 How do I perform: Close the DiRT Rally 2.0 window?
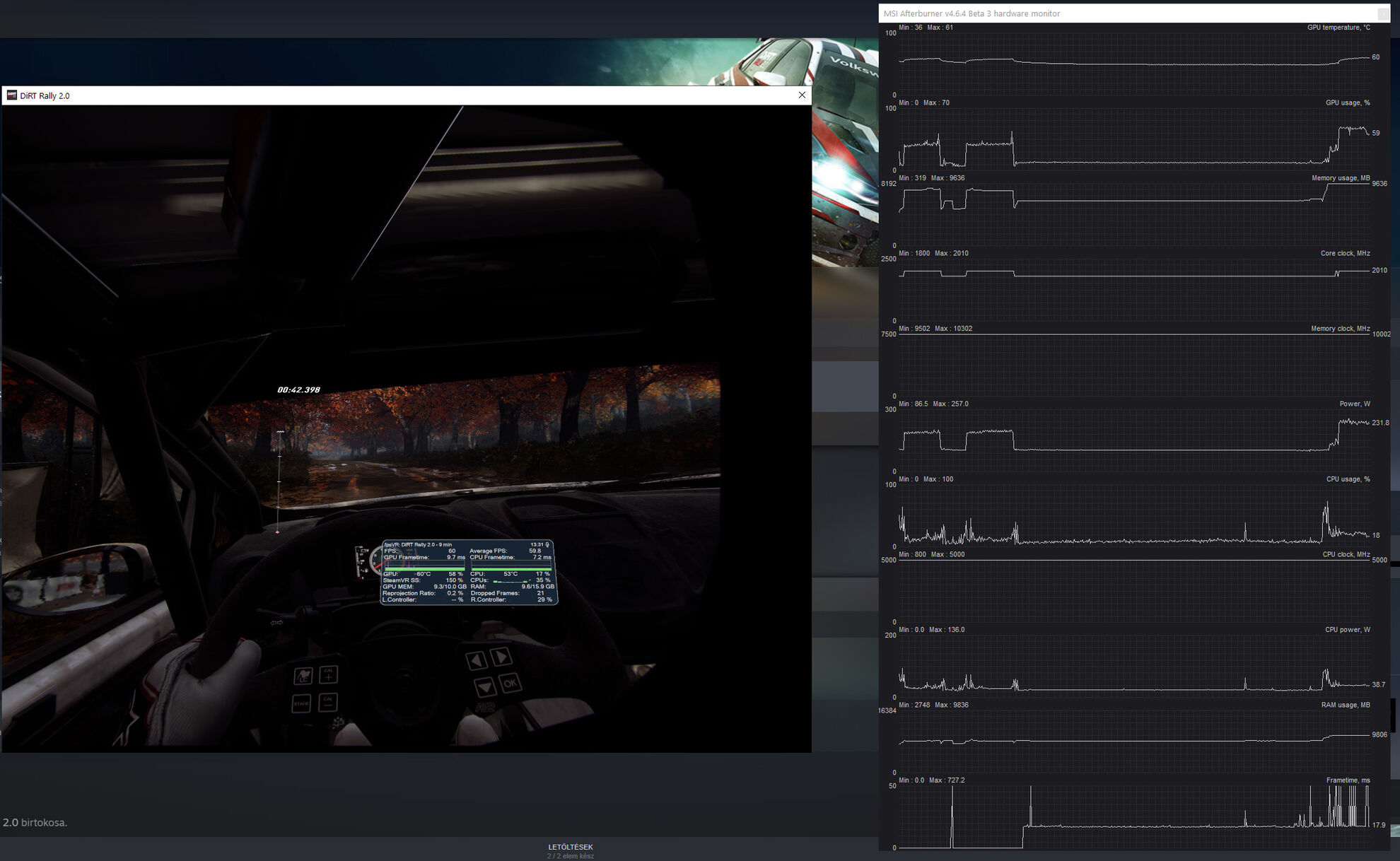[802, 95]
